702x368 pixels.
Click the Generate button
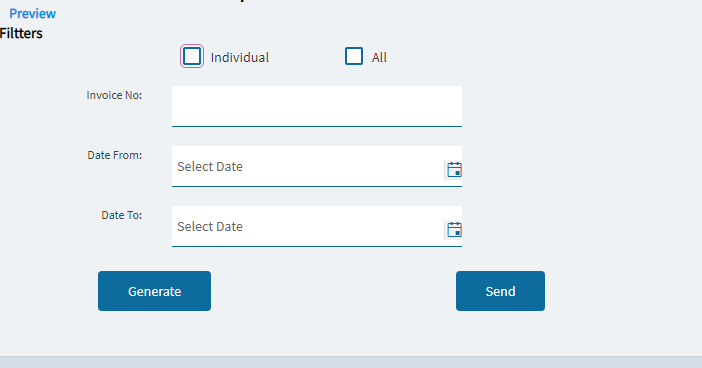point(154,291)
